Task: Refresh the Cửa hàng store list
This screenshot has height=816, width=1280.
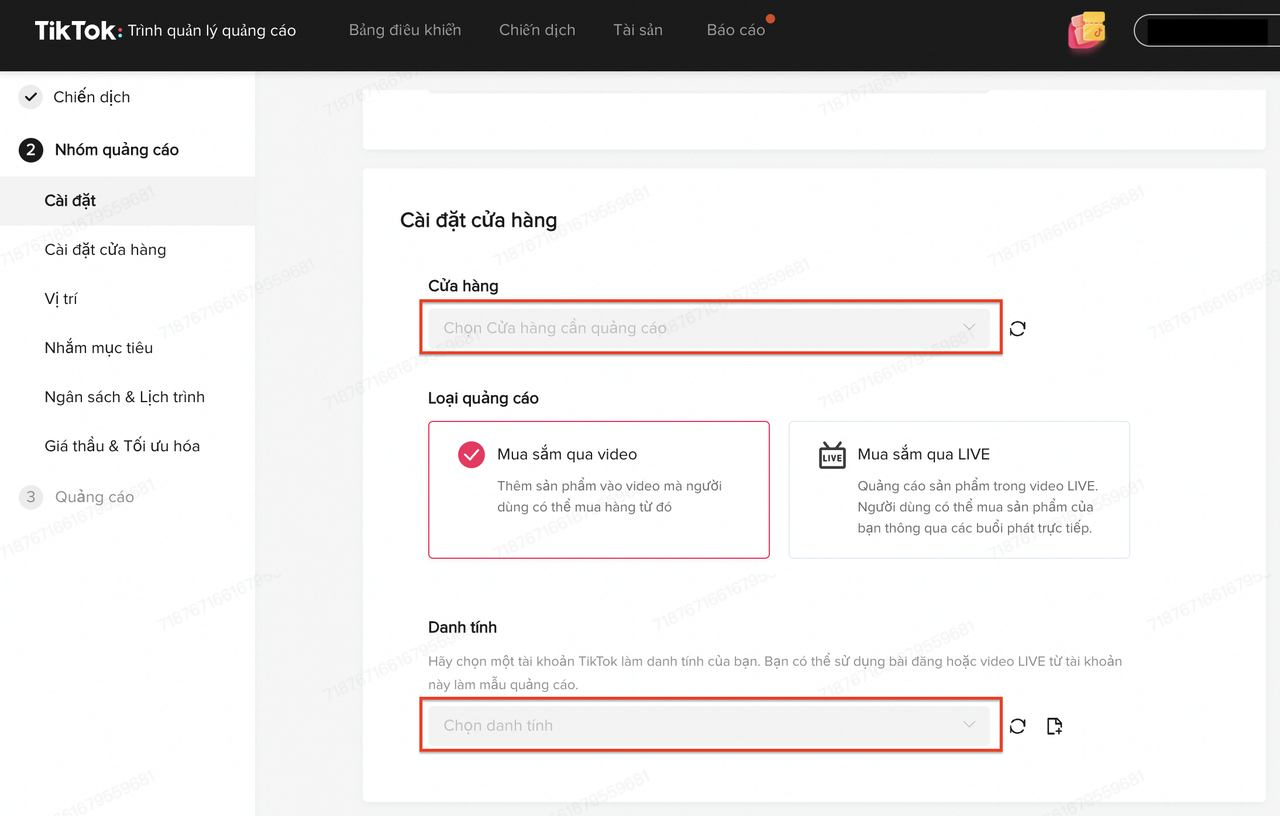Action: tap(1017, 329)
